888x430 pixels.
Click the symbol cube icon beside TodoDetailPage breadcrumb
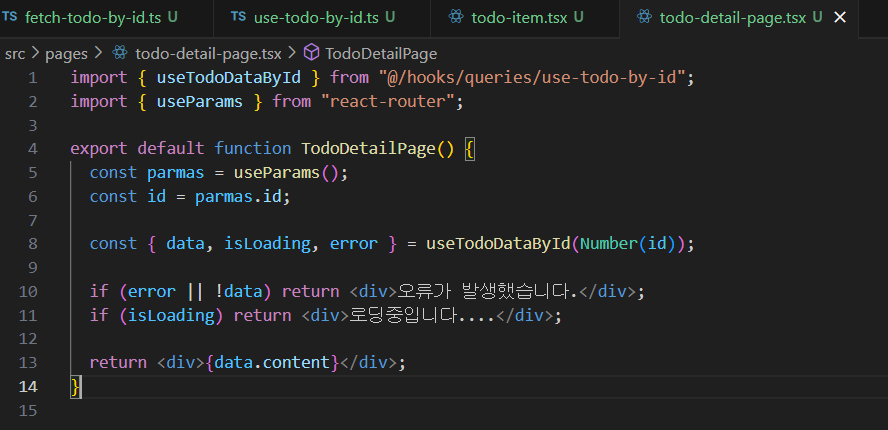(311, 53)
